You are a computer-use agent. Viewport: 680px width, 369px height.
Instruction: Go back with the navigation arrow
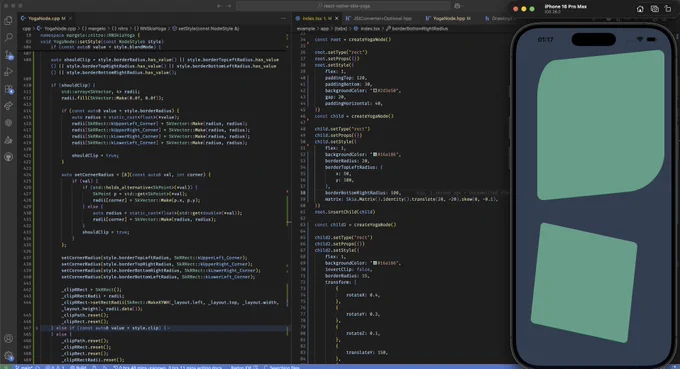[x=219, y=6]
